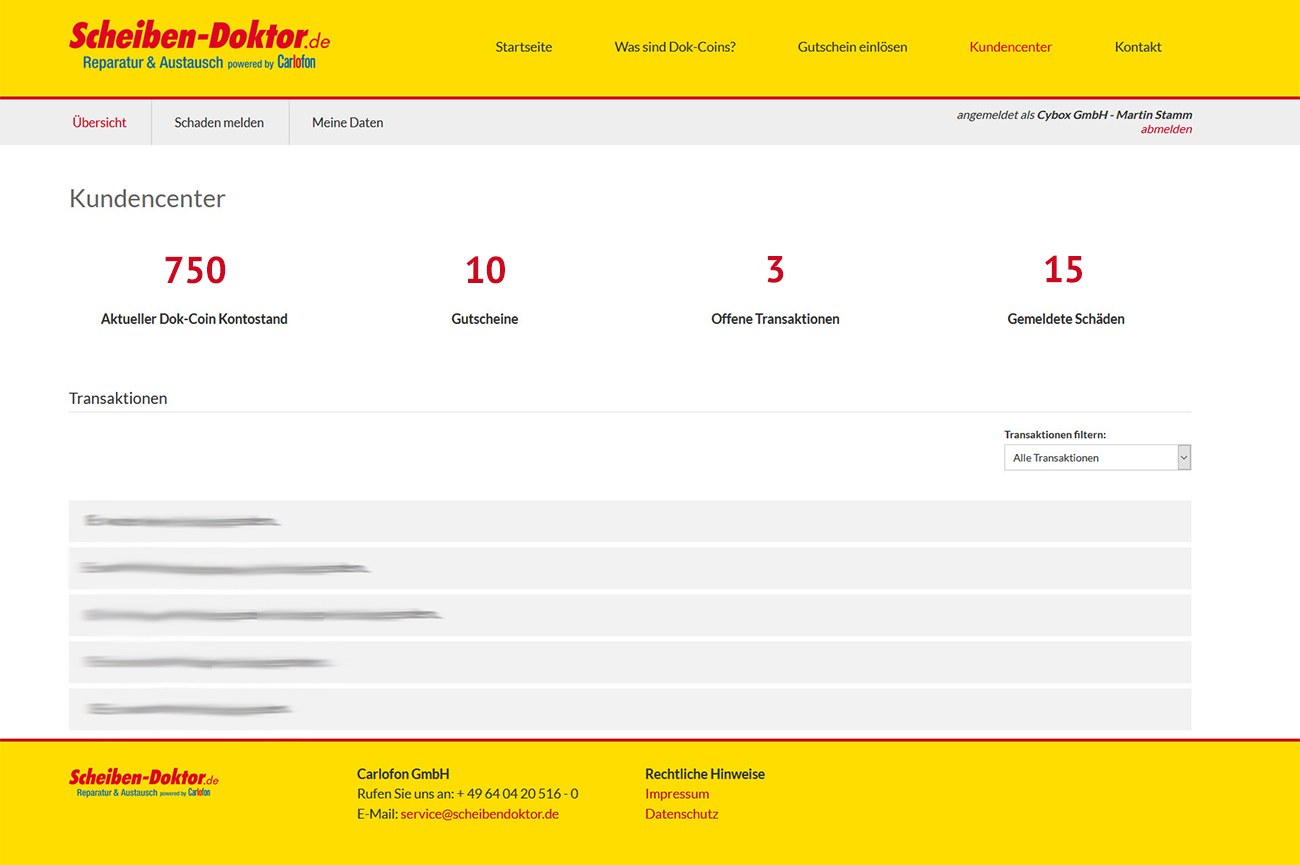Viewport: 1300px width, 865px height.
Task: Select the first blurred transaction row
Action: [630, 521]
